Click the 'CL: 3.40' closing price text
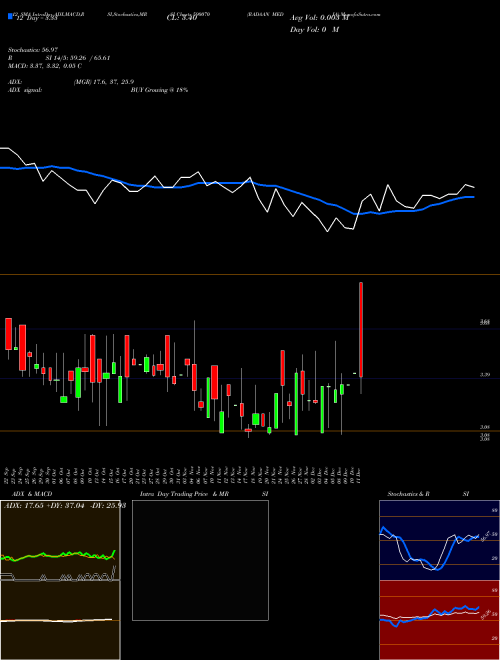The image size is (500, 660). [182, 18]
